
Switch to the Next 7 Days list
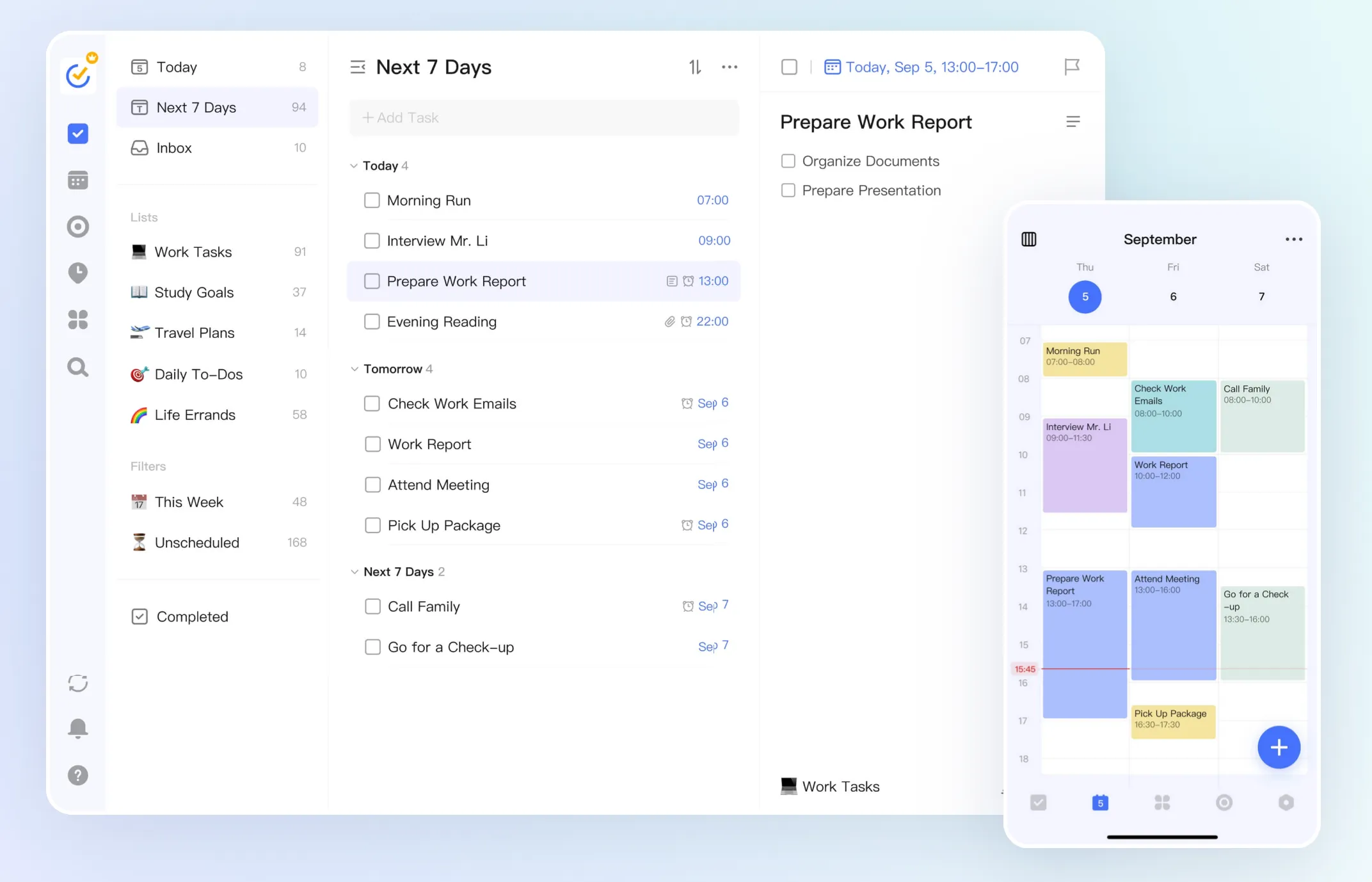[196, 107]
